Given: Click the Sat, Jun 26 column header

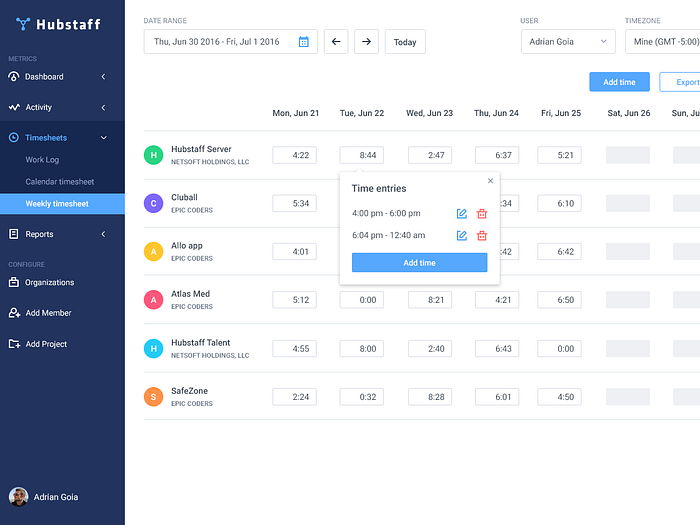Looking at the screenshot, I should point(629,113).
